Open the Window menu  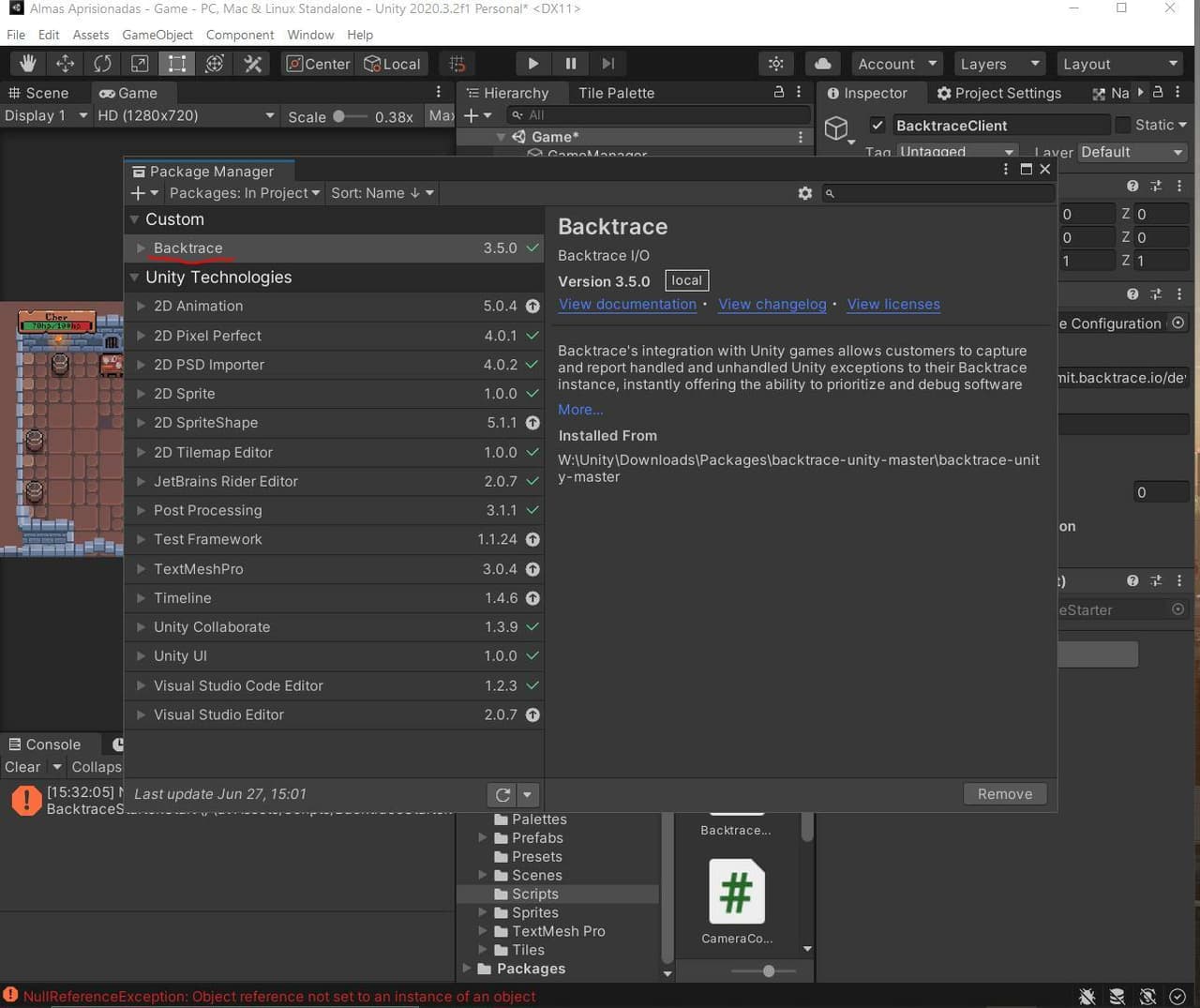pos(310,35)
